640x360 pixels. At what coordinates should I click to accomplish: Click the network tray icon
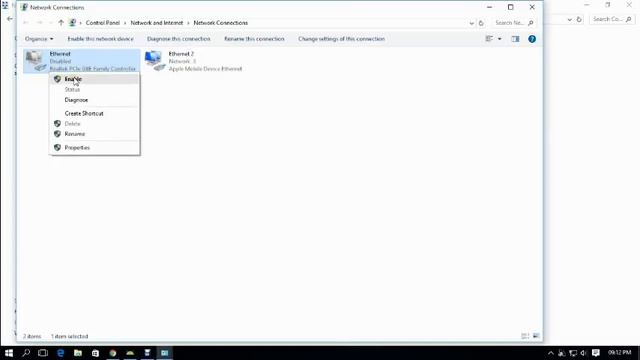pos(573,353)
